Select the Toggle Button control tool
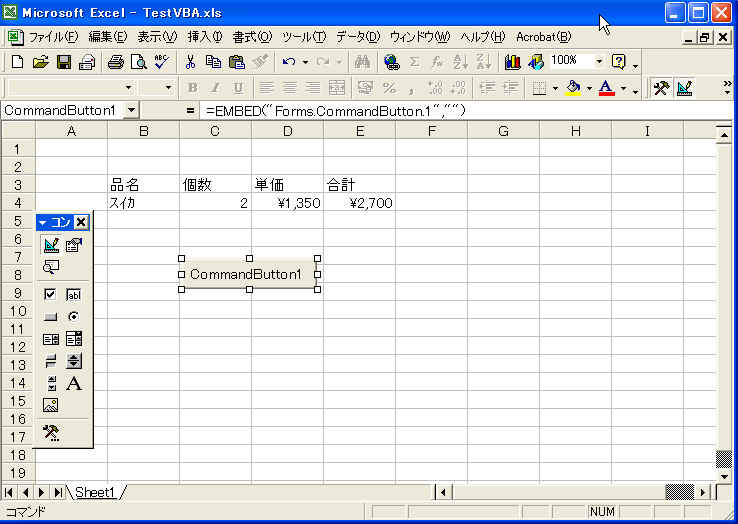738x524 pixels. click(50, 361)
